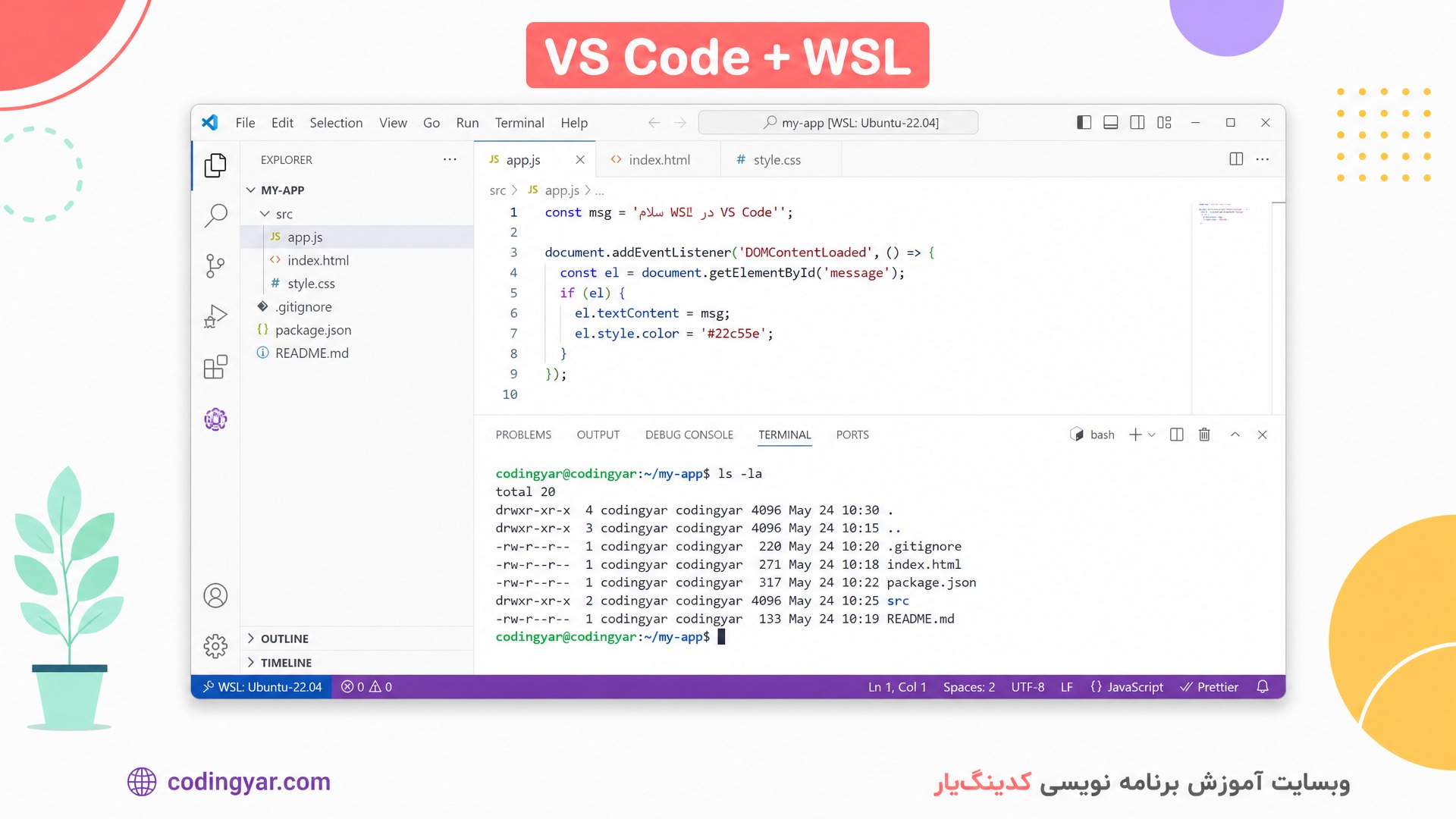Open editor More Actions ellipsis
1456x819 pixels.
[x=1263, y=159]
